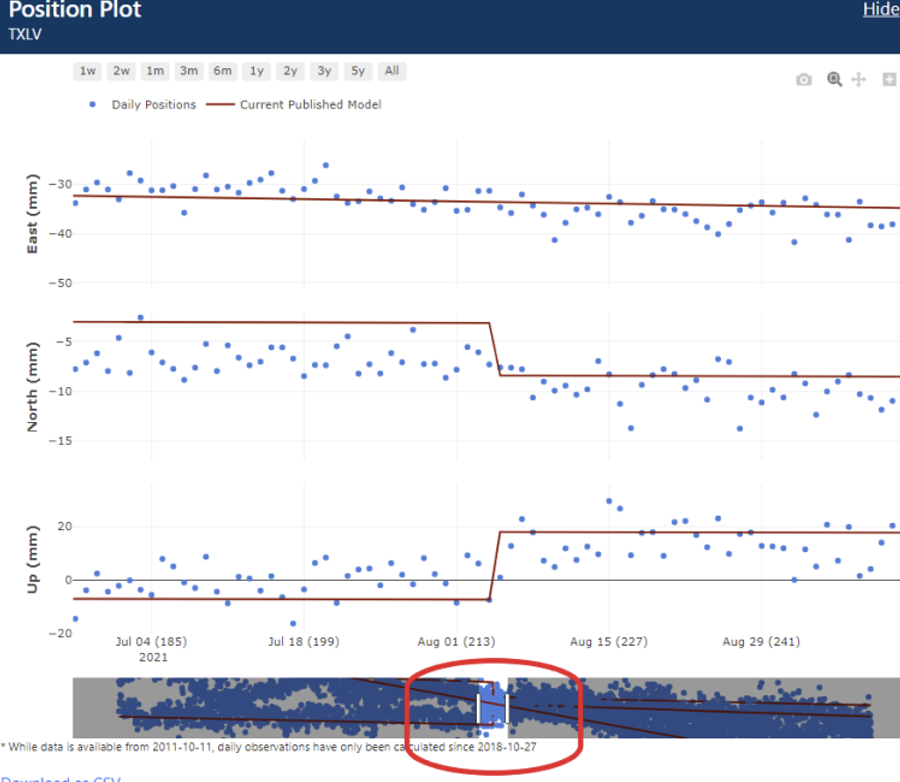Select the 1w time range

[x=88, y=71]
